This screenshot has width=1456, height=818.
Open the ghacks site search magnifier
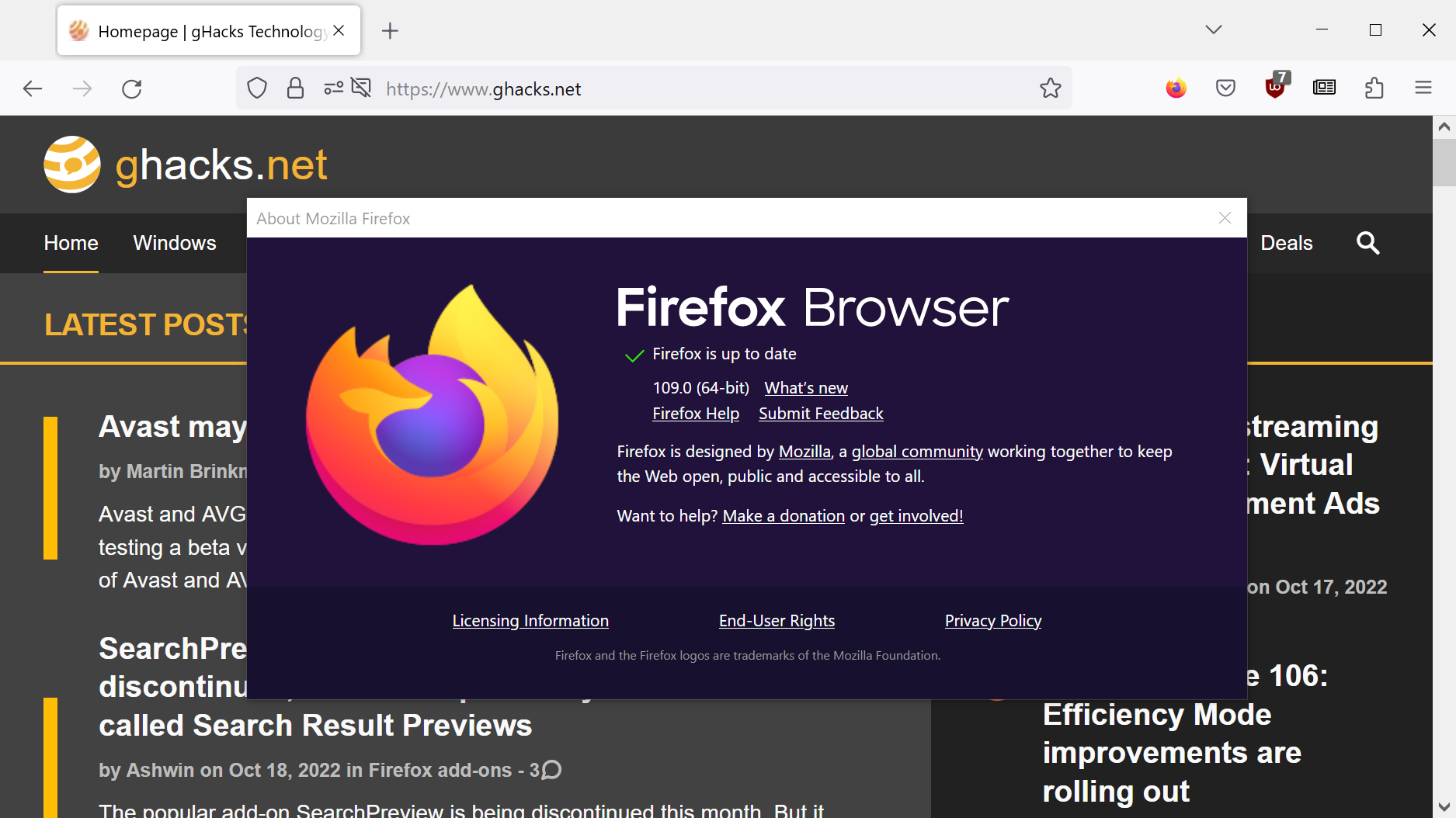(1368, 243)
